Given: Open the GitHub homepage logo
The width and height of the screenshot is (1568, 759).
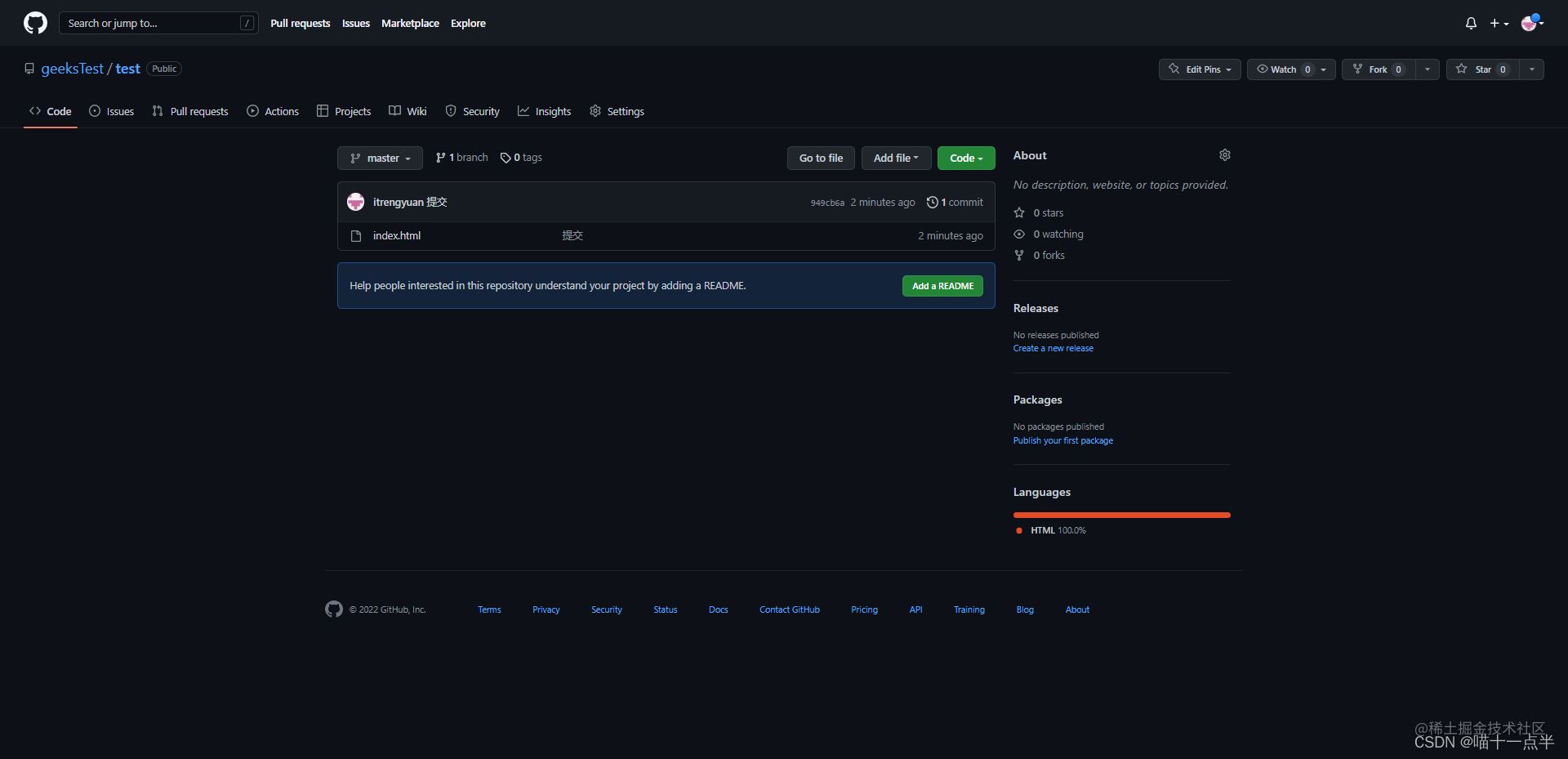Looking at the screenshot, I should coord(35,23).
